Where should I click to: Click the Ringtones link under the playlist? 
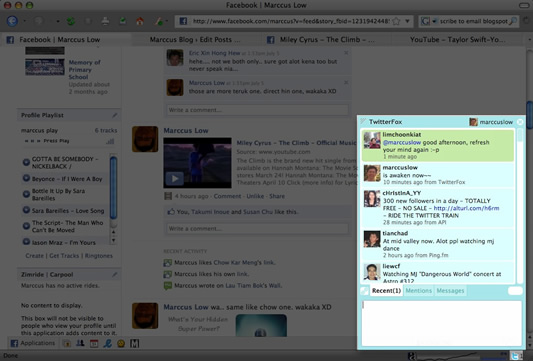[x=99, y=256]
